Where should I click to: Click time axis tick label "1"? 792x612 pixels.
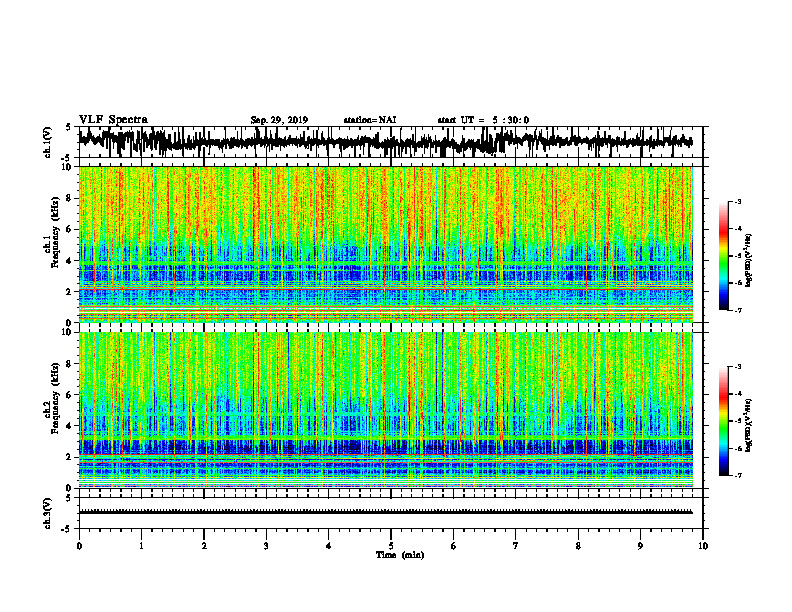pyautogui.click(x=141, y=546)
